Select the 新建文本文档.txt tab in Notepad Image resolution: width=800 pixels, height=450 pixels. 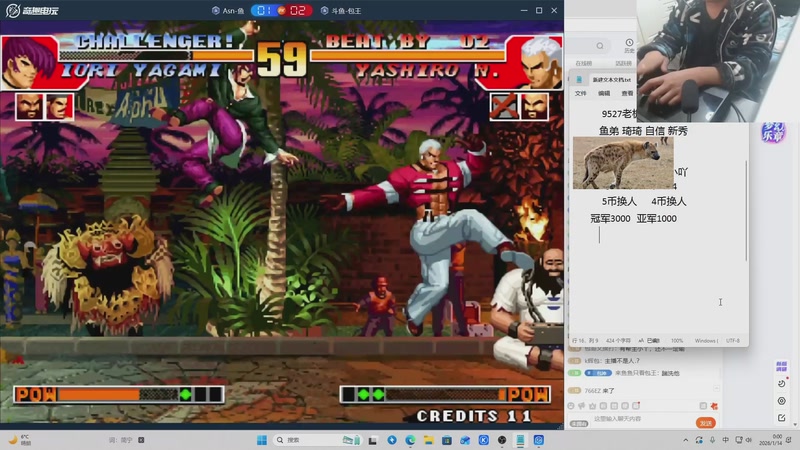coord(611,80)
